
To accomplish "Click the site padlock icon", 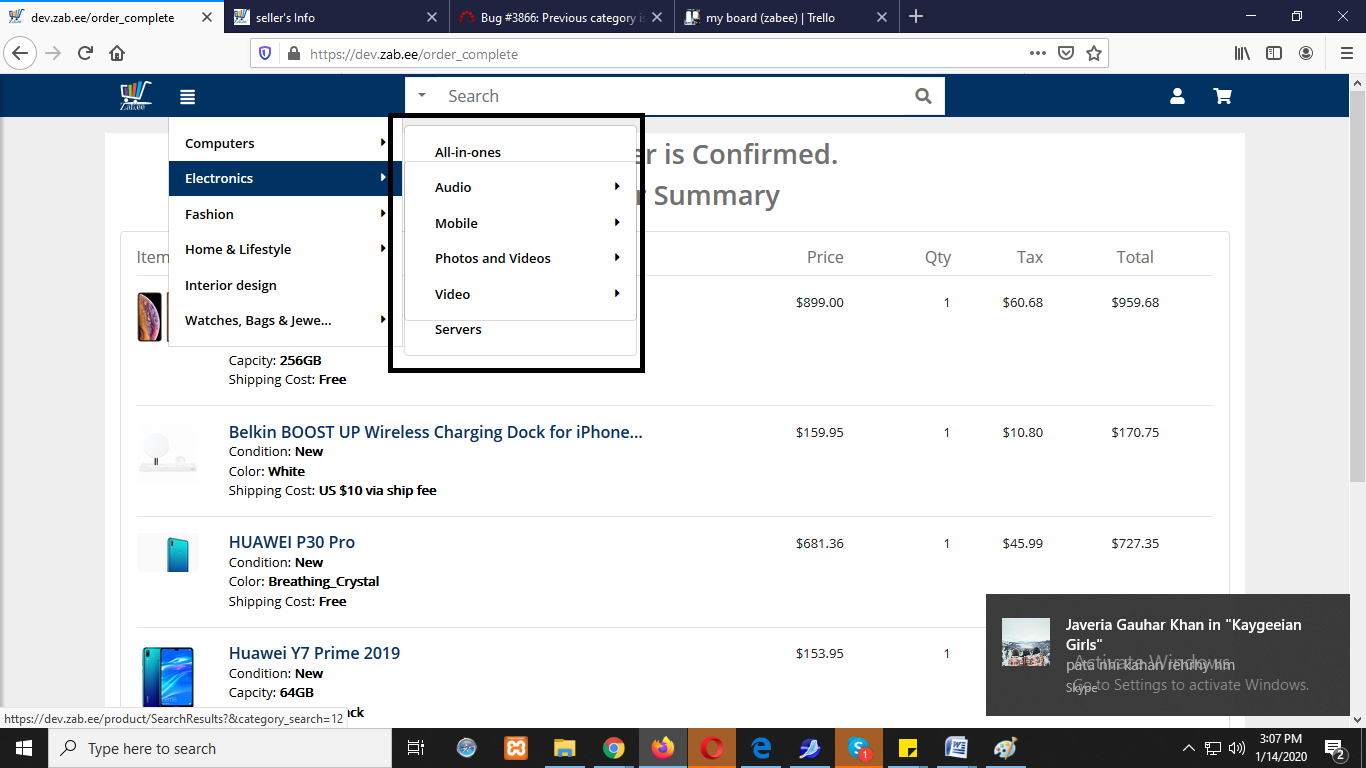I will pyautogui.click(x=293, y=54).
